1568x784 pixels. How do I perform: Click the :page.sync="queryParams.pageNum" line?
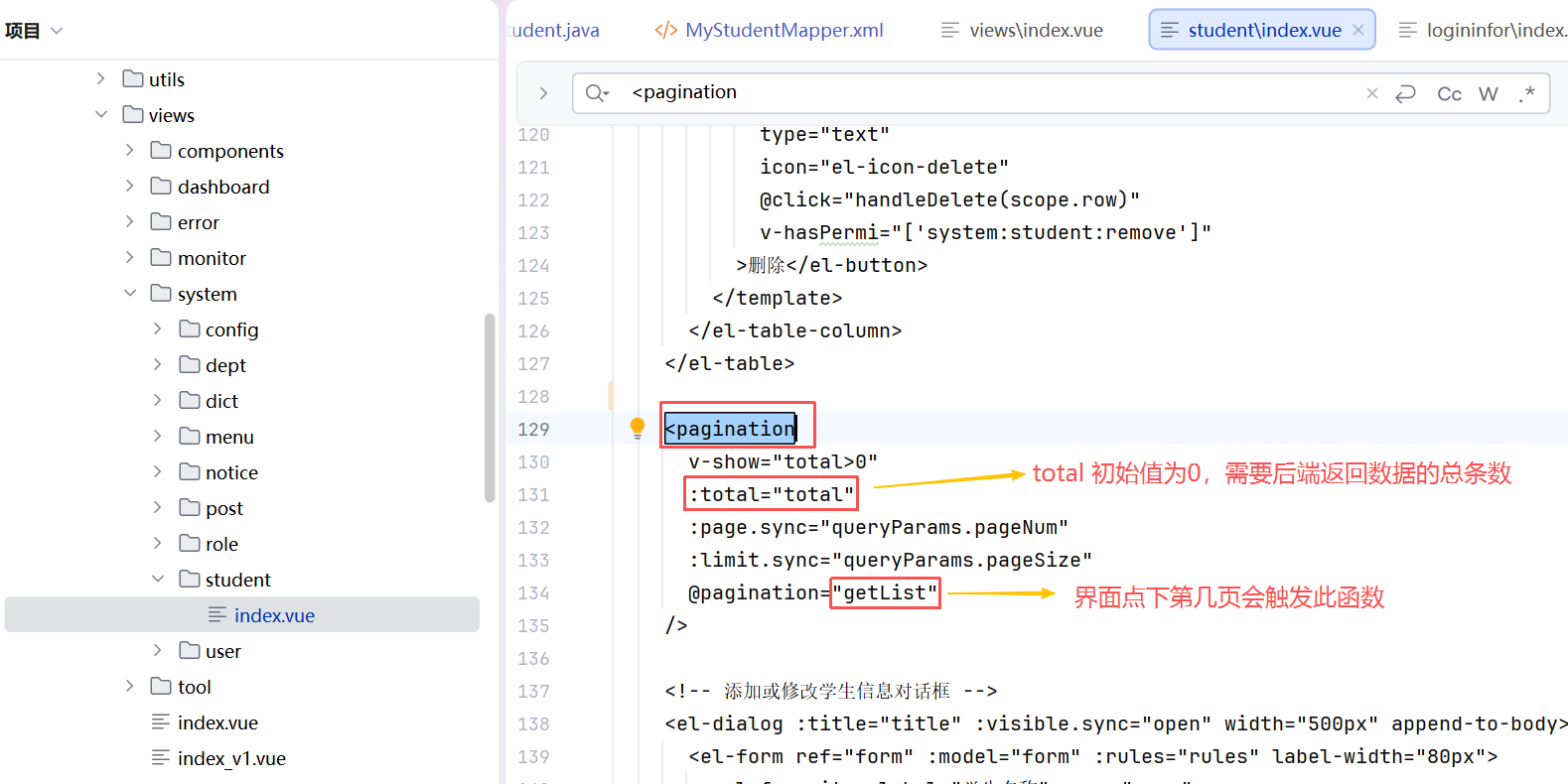[x=879, y=527]
